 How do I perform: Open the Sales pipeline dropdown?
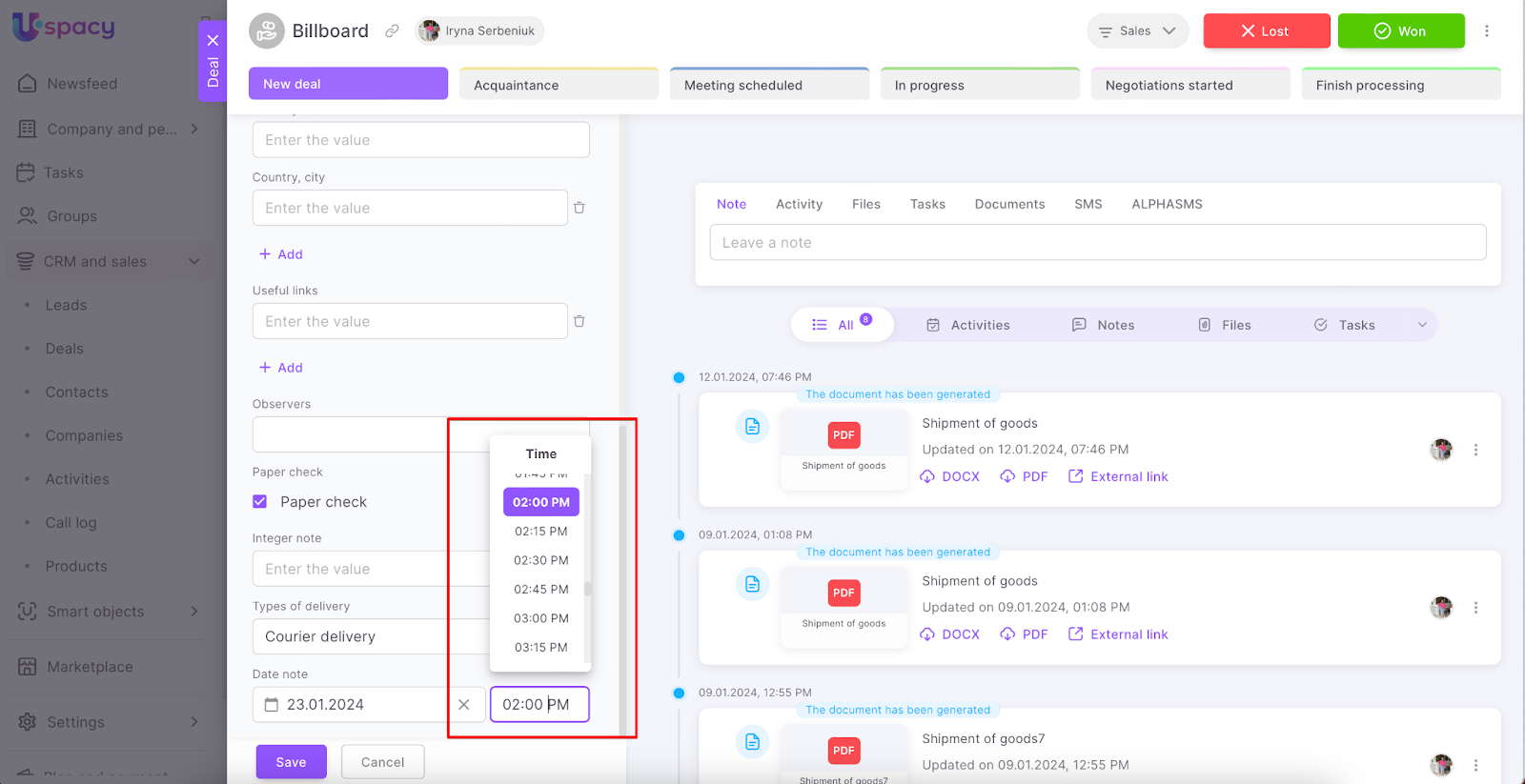[x=1137, y=31]
